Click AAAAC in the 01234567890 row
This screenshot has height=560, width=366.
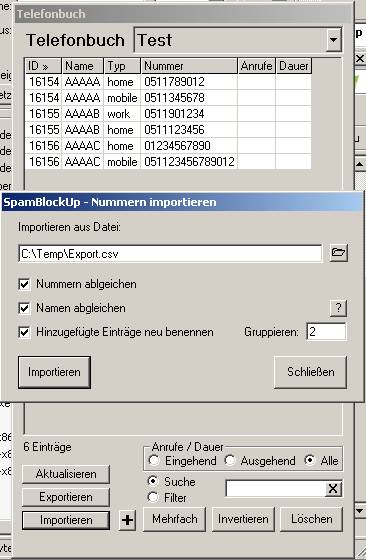(x=82, y=146)
